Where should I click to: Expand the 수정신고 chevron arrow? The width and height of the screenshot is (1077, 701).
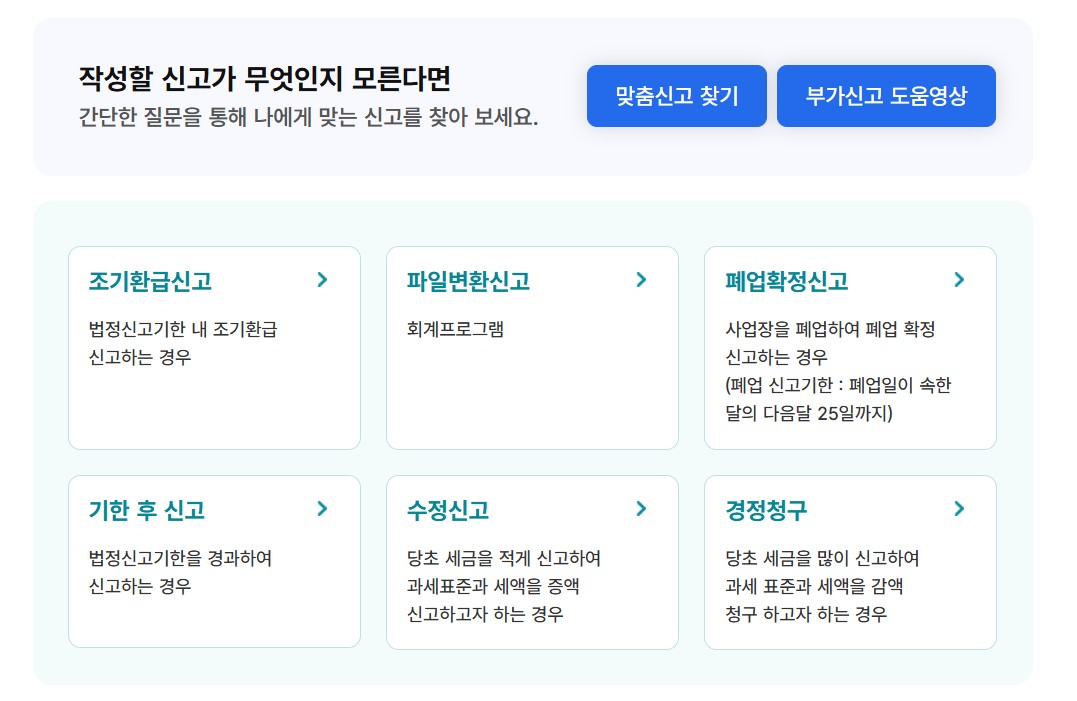(x=641, y=509)
